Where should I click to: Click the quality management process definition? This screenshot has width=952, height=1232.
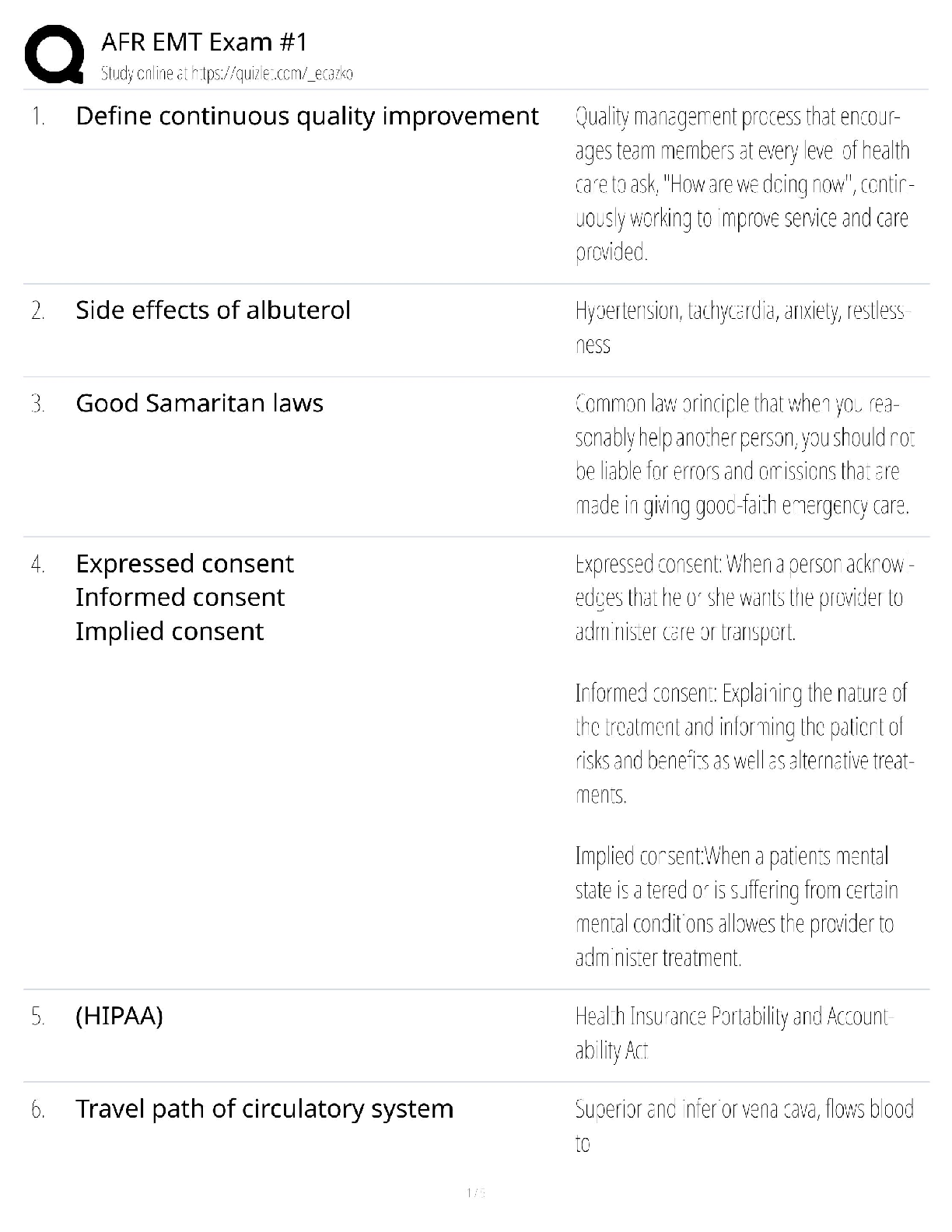tap(742, 184)
